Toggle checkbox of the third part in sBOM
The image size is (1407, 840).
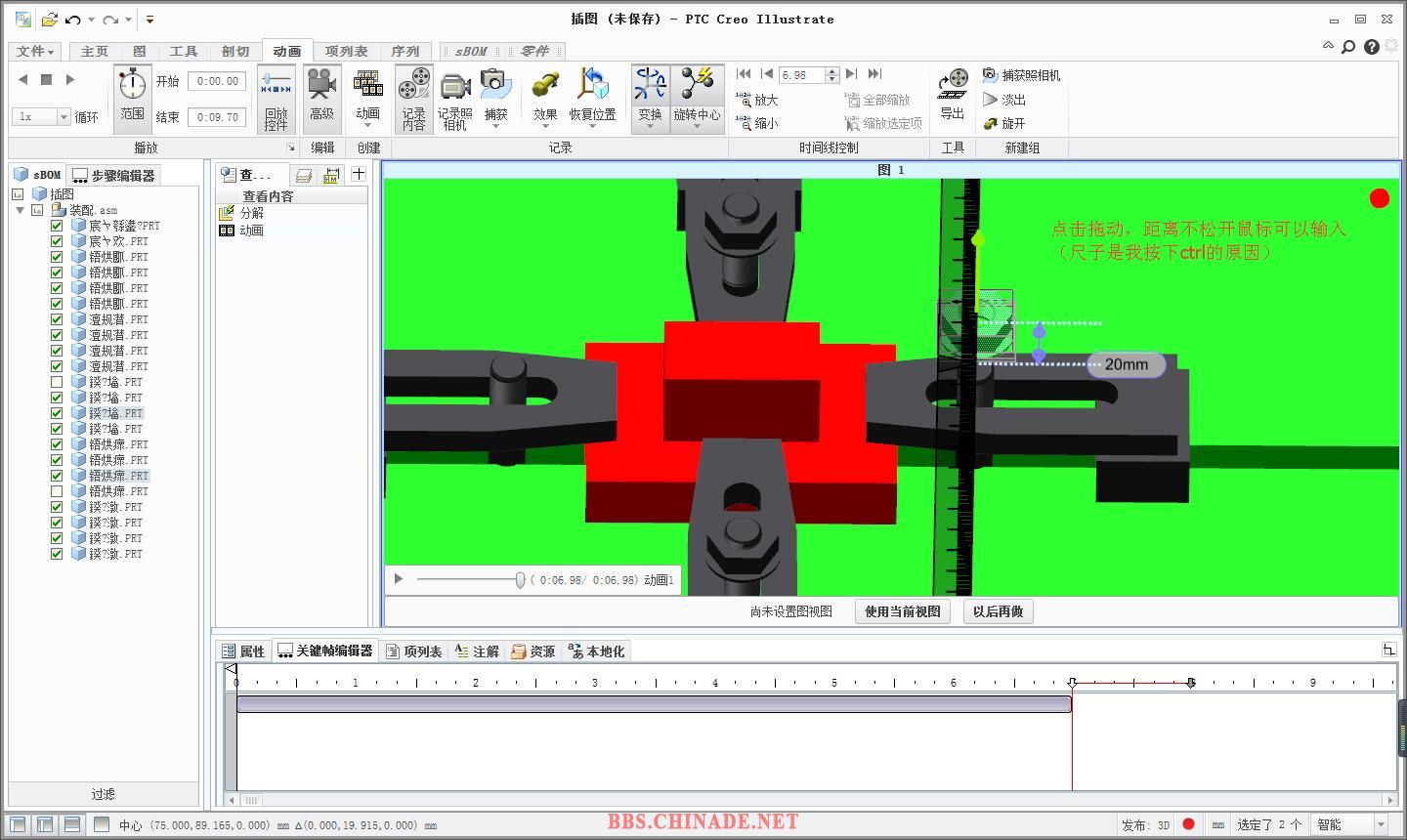coord(57,257)
